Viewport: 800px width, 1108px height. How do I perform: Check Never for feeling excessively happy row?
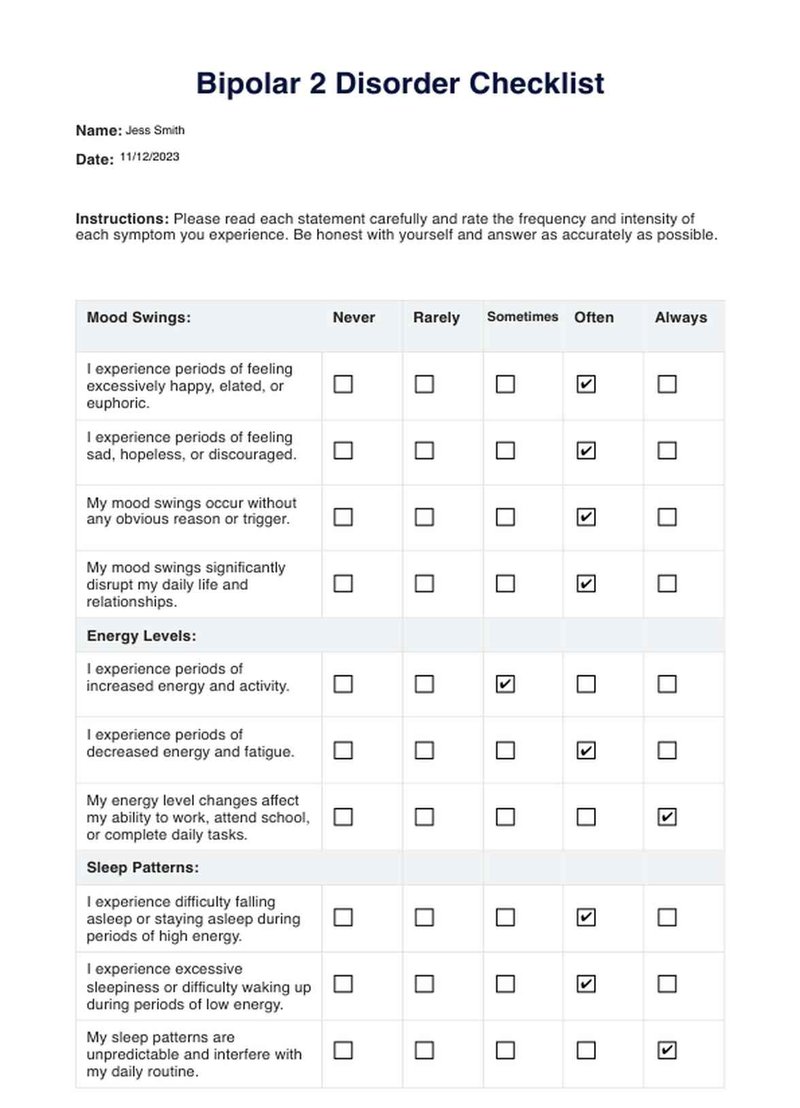coord(343,384)
